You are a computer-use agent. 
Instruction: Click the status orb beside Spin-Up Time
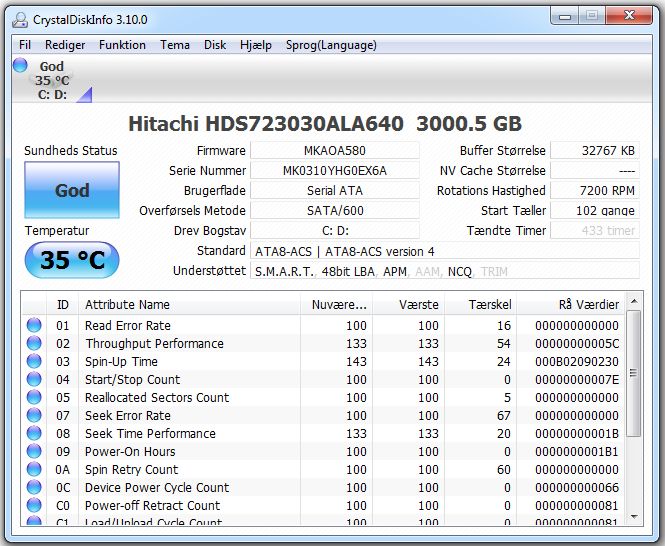click(34, 362)
